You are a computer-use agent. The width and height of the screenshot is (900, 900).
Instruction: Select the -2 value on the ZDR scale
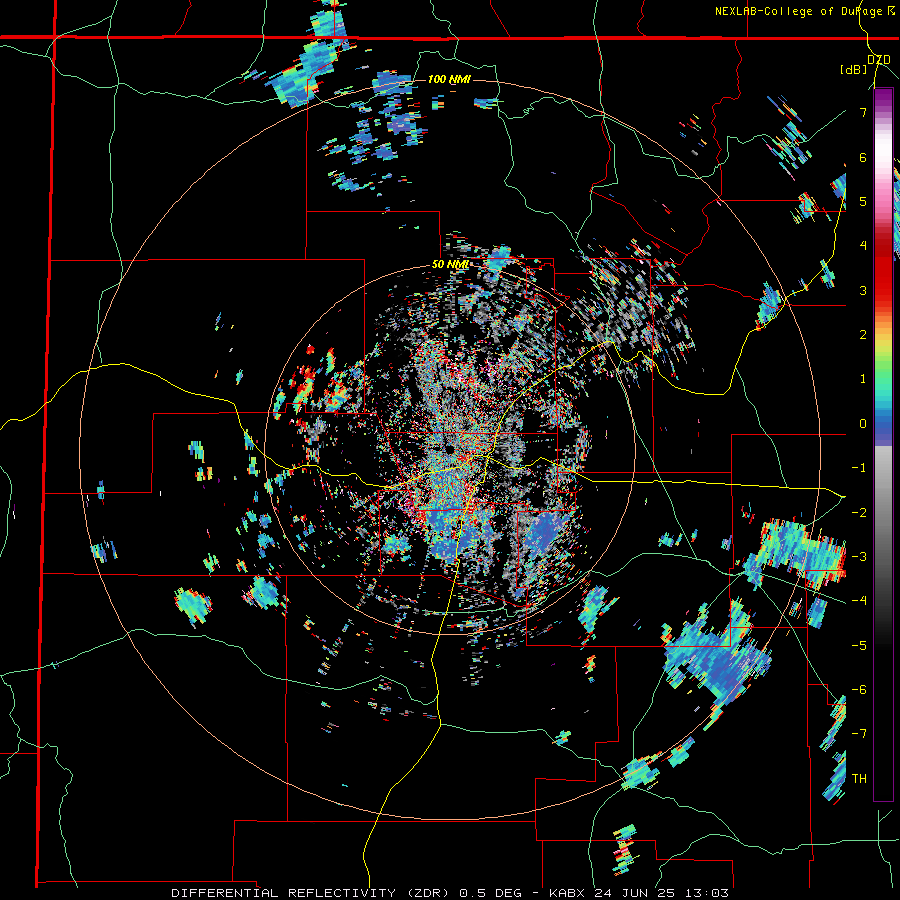[859, 512]
